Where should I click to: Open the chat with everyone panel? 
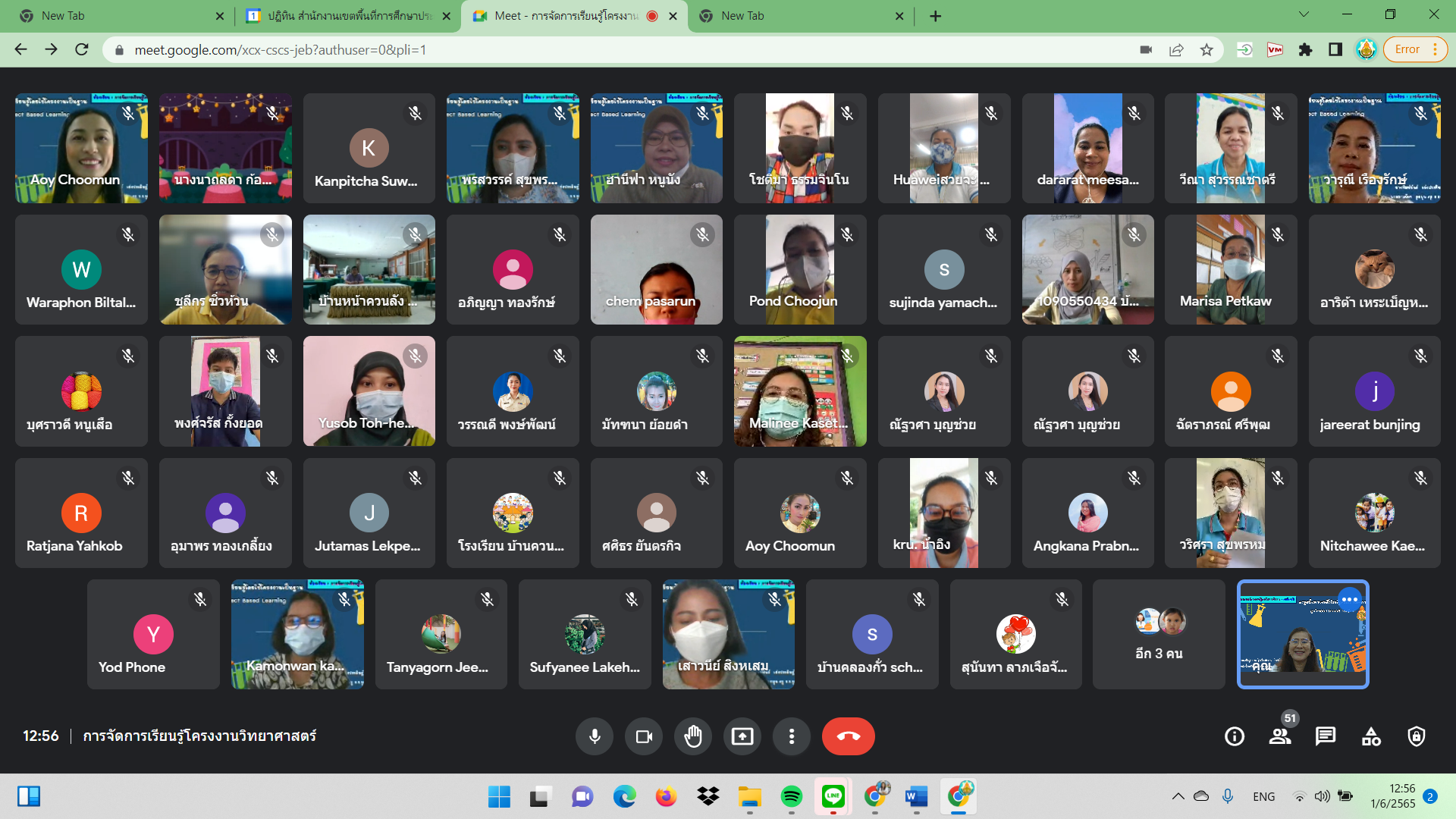pyautogui.click(x=1325, y=736)
